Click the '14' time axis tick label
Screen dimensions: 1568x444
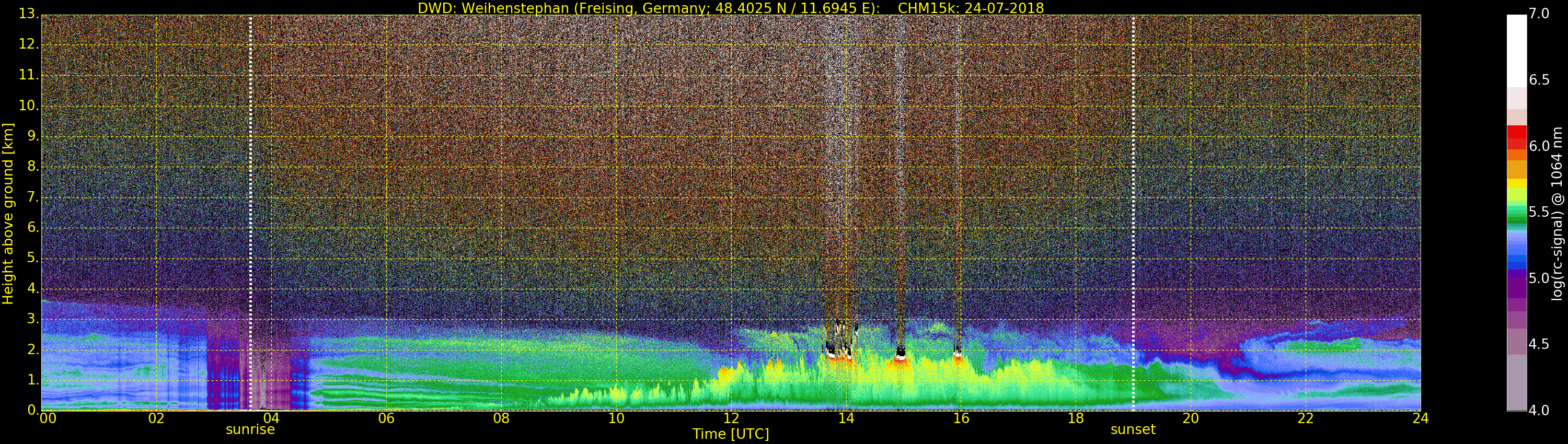pos(846,418)
